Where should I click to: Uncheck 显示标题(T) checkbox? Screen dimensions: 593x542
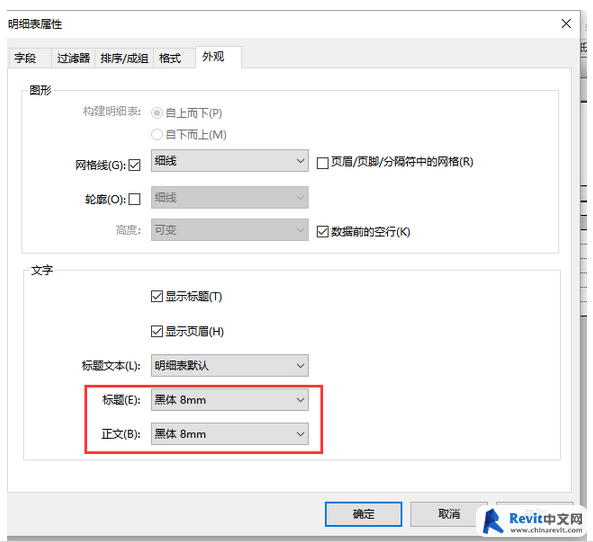pos(157,296)
